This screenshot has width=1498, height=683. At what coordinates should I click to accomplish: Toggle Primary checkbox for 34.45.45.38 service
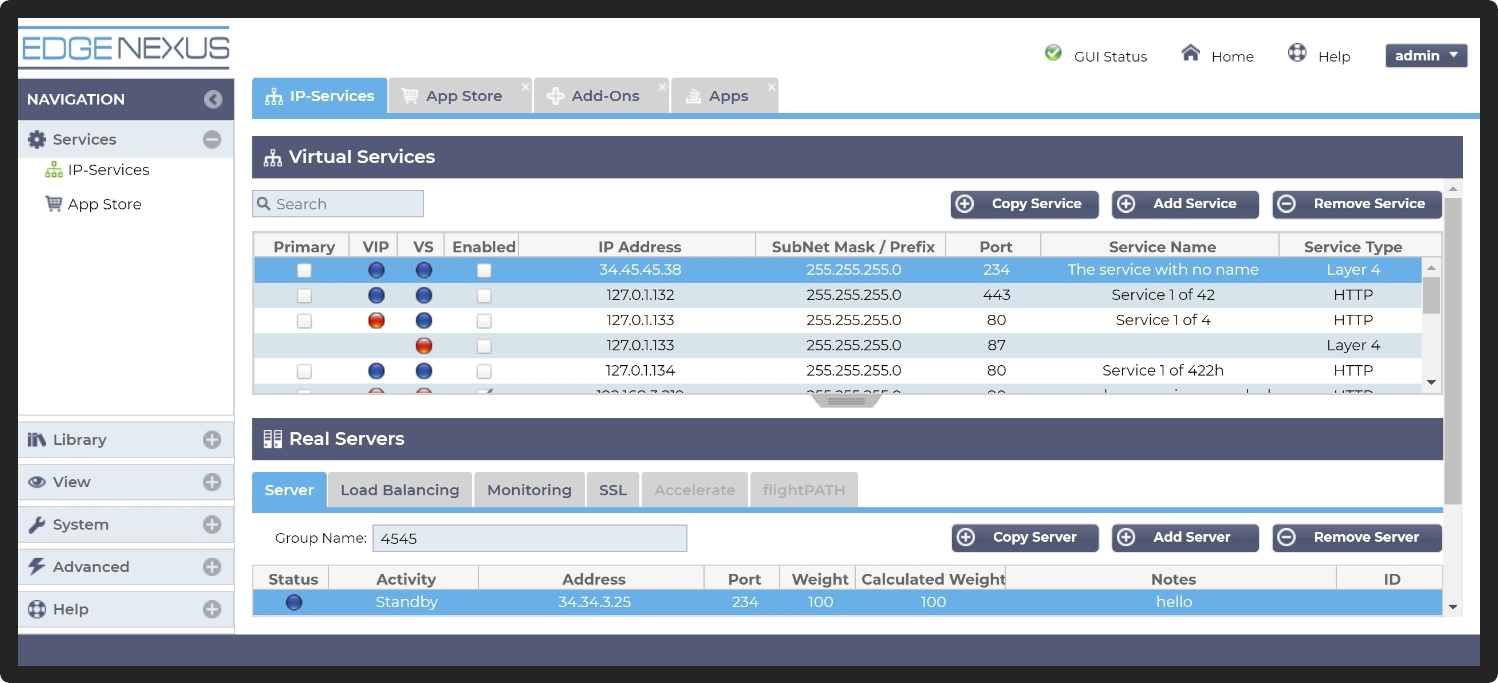[x=304, y=270]
